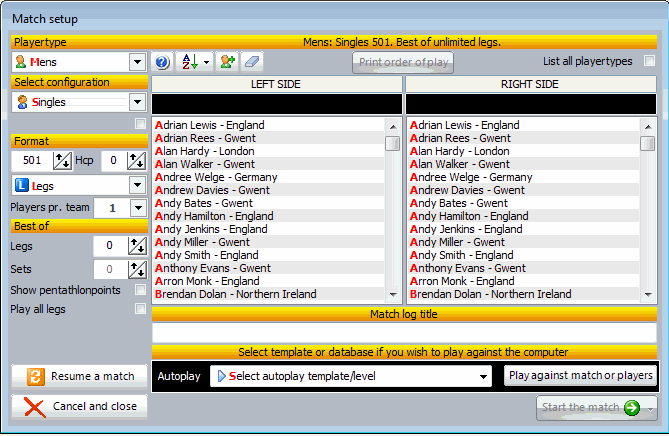Select Andy Hamilton in right side list

469,216
